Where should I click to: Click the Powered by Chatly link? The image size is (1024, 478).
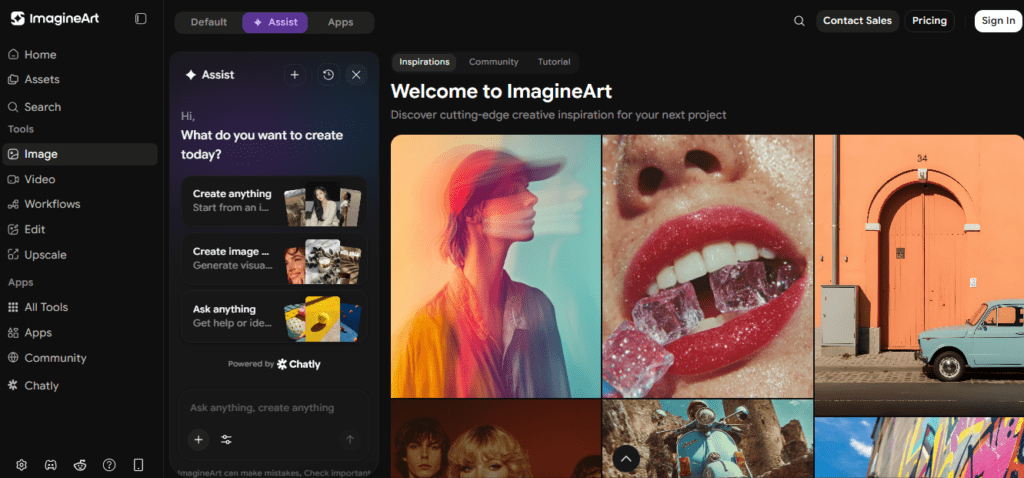(x=274, y=364)
